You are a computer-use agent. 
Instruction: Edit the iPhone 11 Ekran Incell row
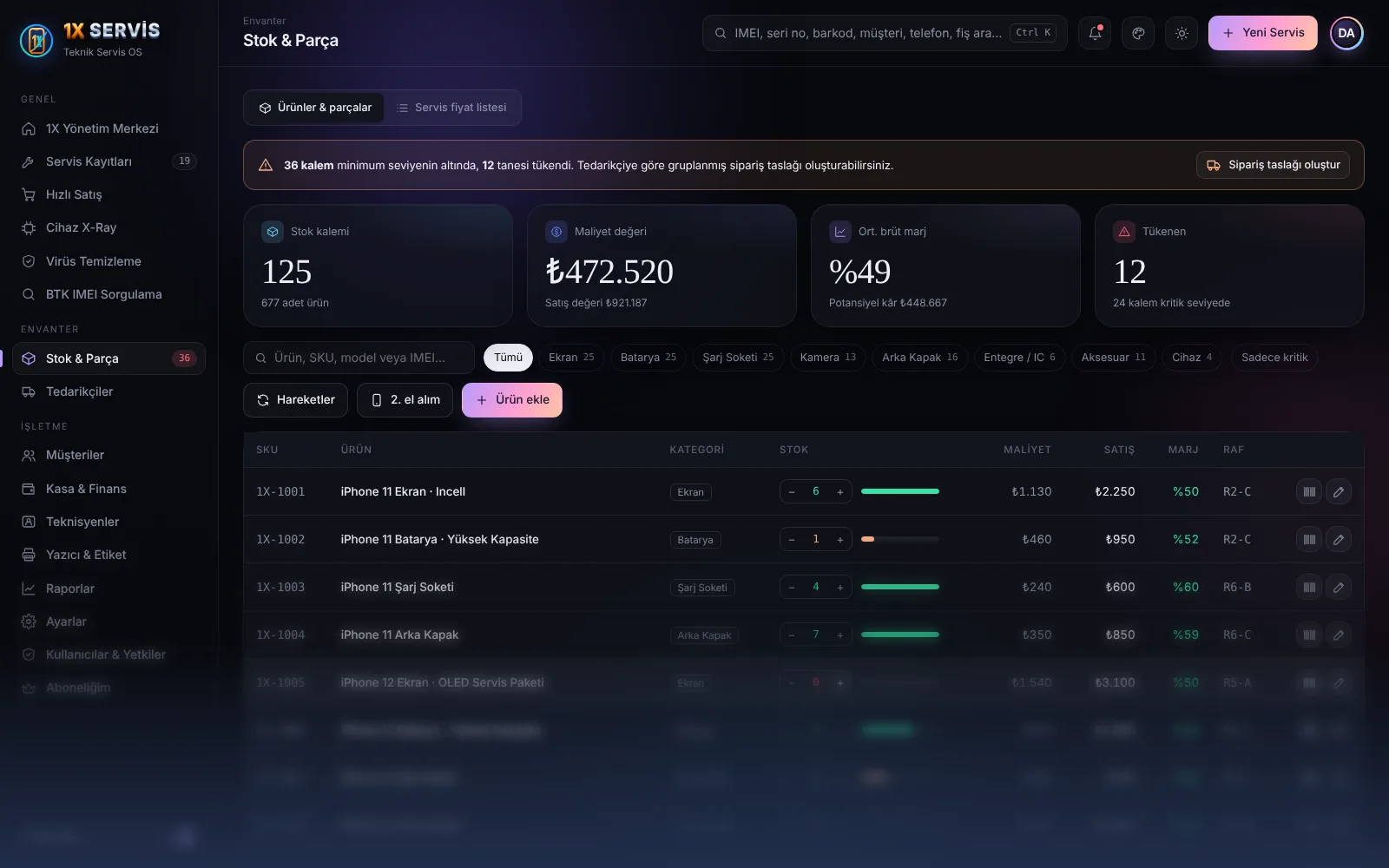1339,491
